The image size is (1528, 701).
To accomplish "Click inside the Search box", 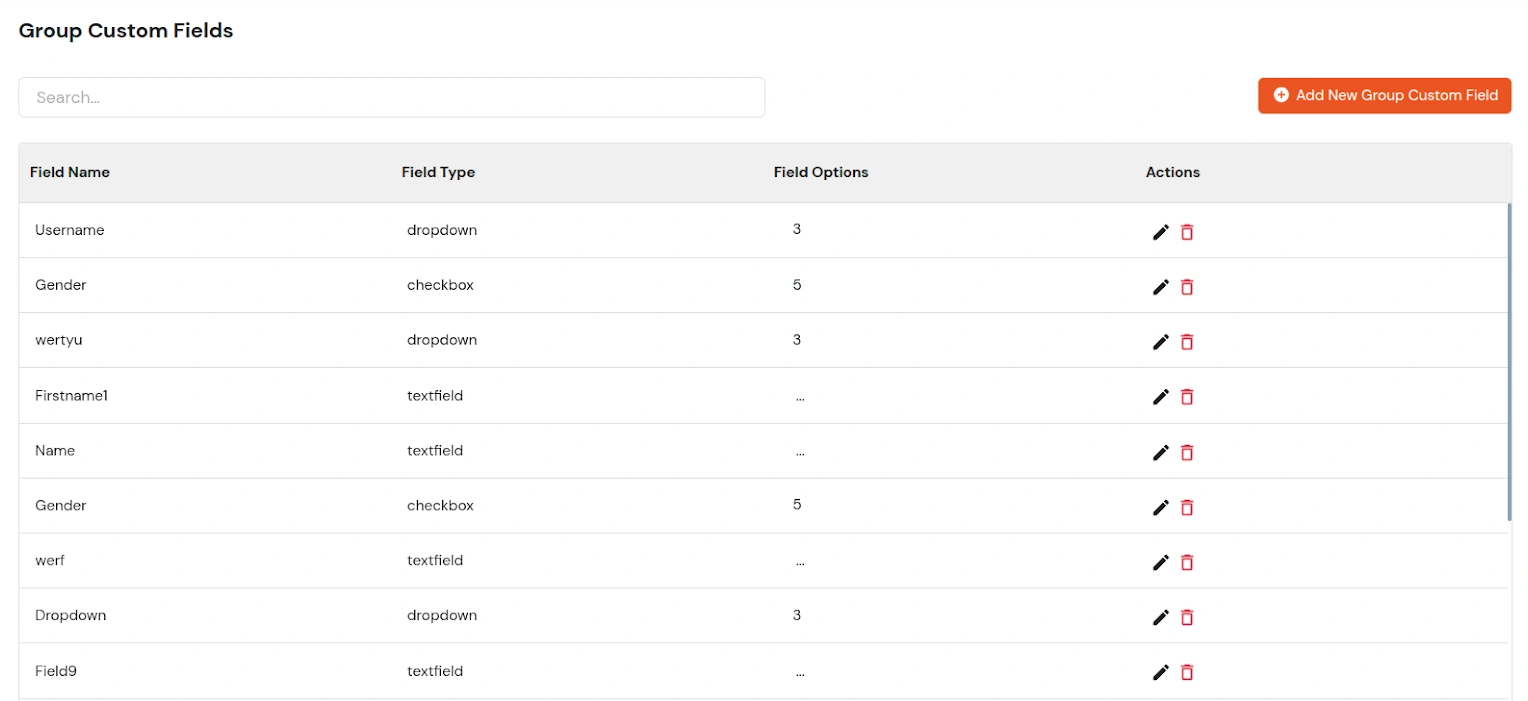I will [x=392, y=97].
